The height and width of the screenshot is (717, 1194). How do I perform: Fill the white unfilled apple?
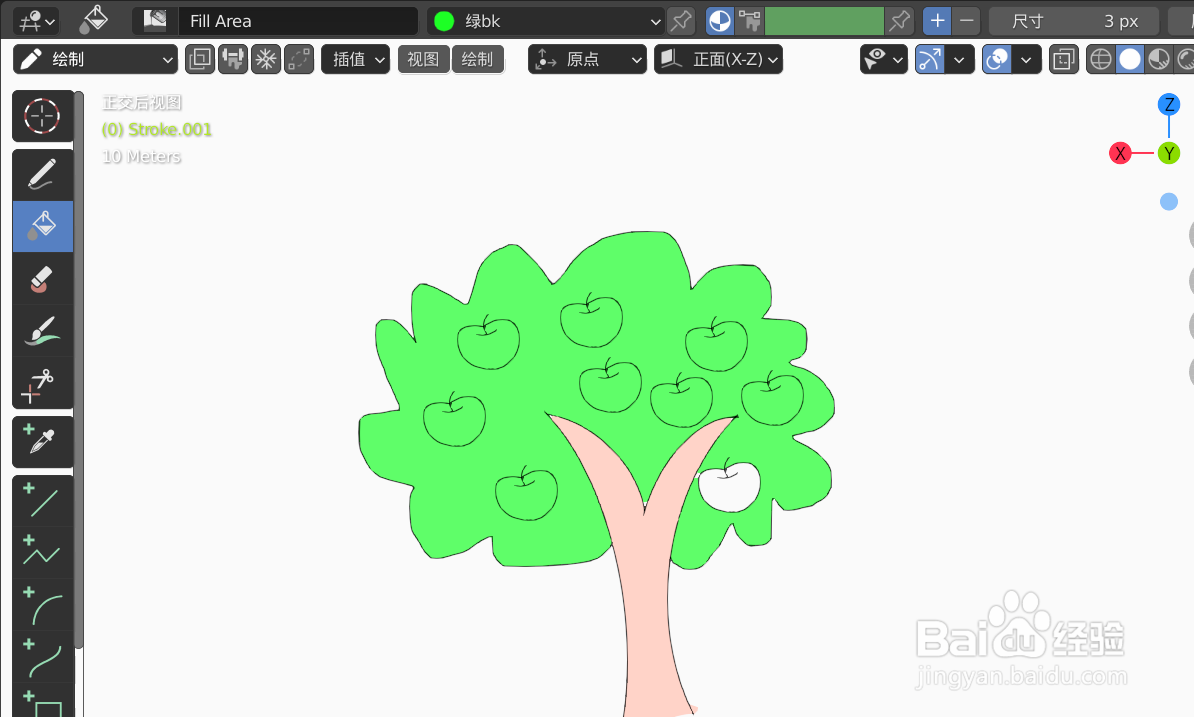tap(731, 489)
